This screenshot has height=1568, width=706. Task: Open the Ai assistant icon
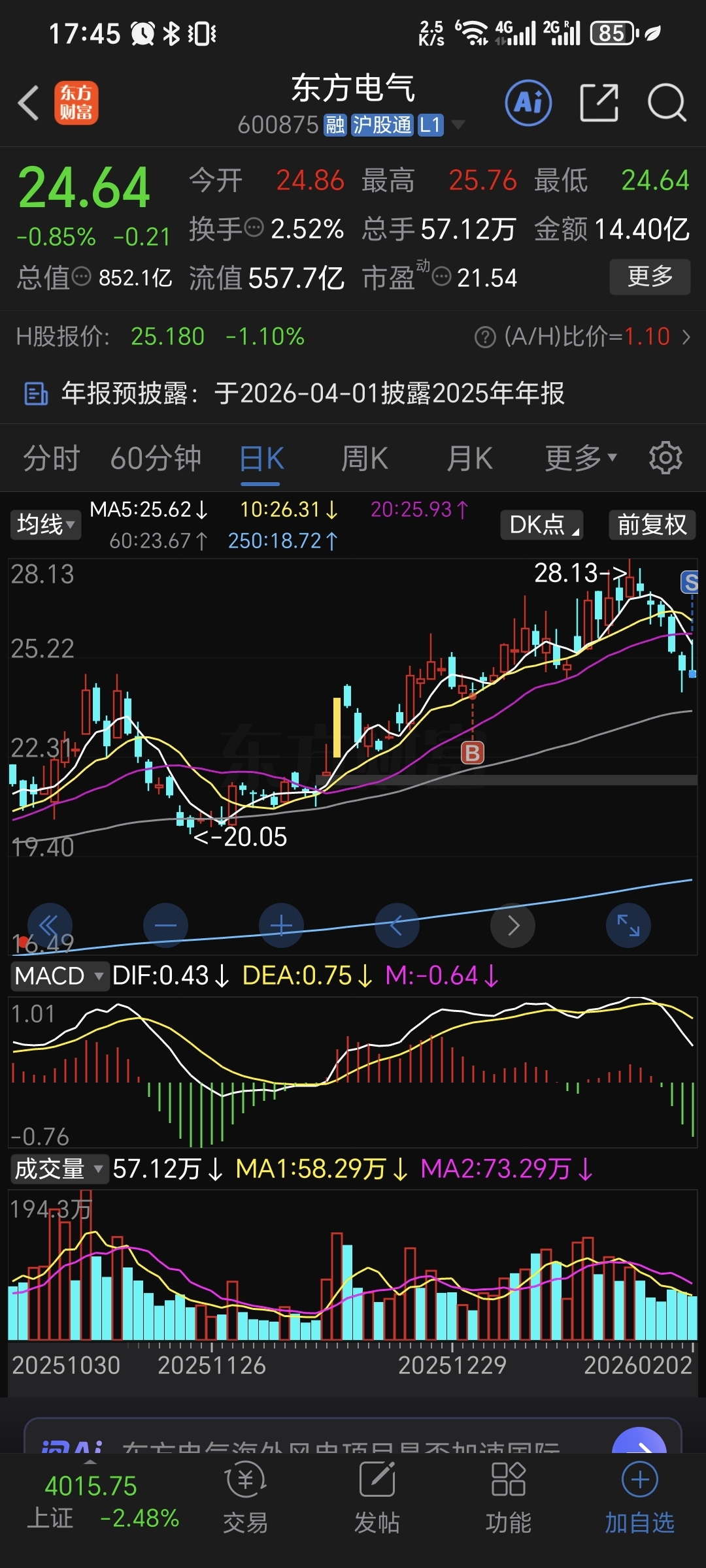point(528,103)
